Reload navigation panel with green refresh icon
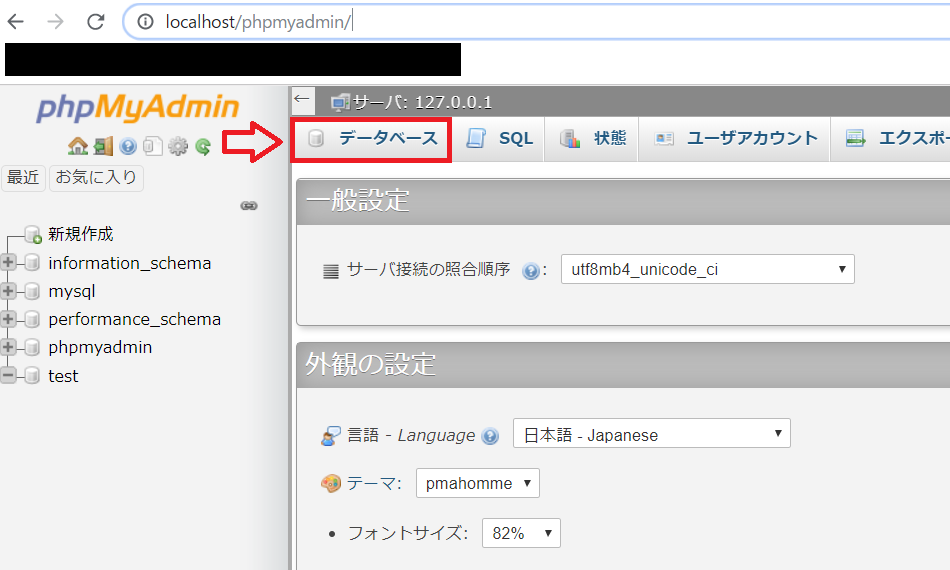This screenshot has width=950, height=570. [203, 146]
